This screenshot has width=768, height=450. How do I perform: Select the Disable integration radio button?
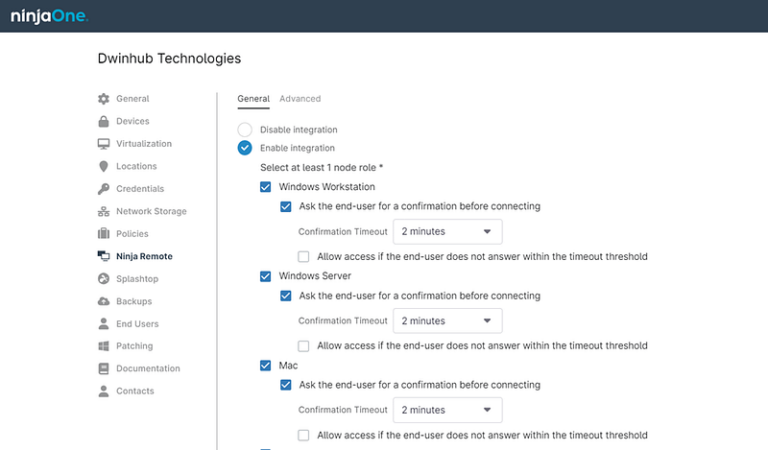[x=245, y=130]
